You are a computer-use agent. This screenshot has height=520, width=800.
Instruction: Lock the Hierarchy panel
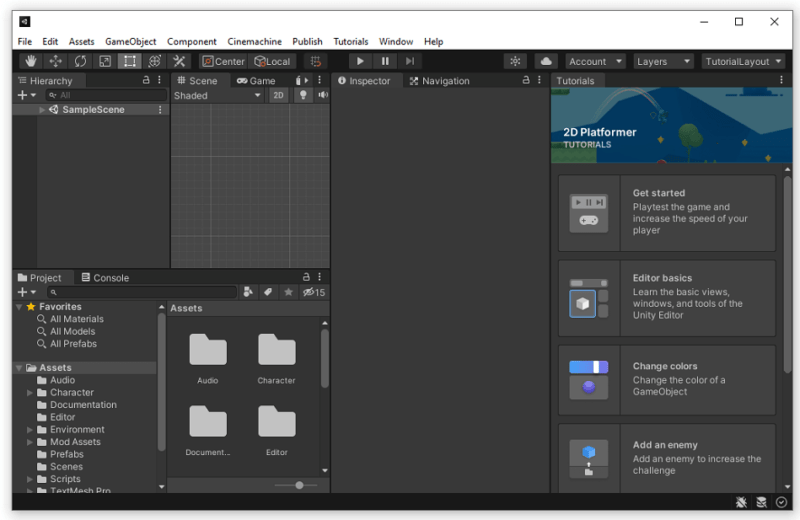146,80
